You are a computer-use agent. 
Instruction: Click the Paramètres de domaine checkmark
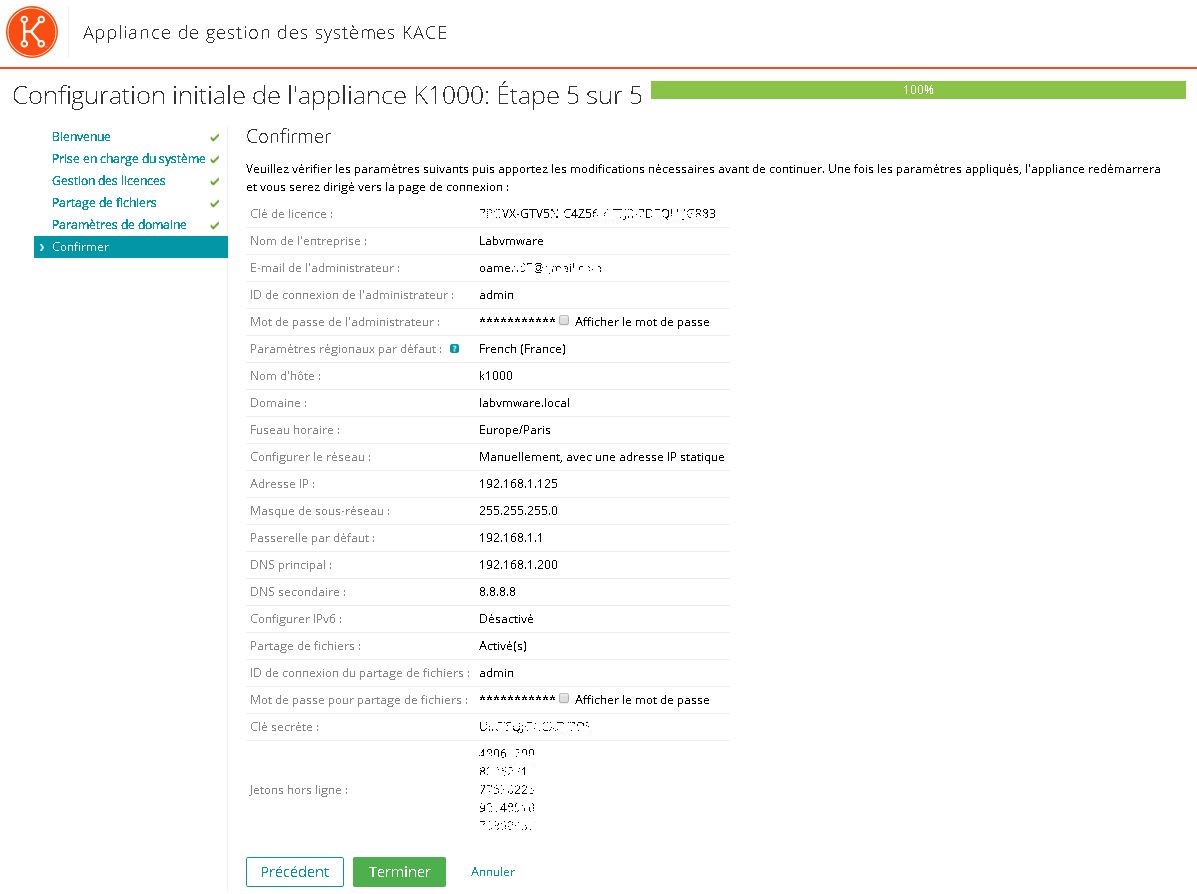tap(215, 226)
